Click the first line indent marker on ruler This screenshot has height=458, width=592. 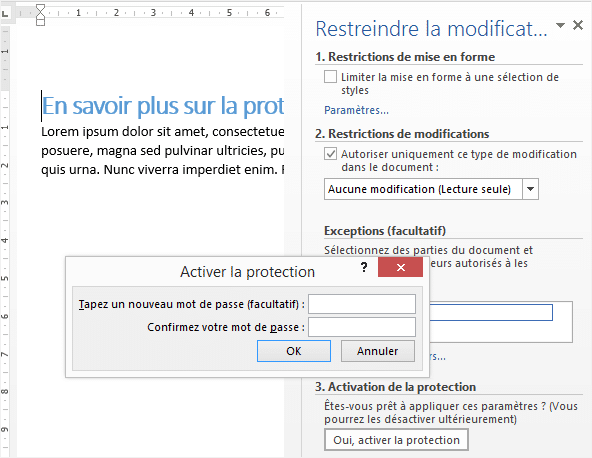[x=40, y=8]
